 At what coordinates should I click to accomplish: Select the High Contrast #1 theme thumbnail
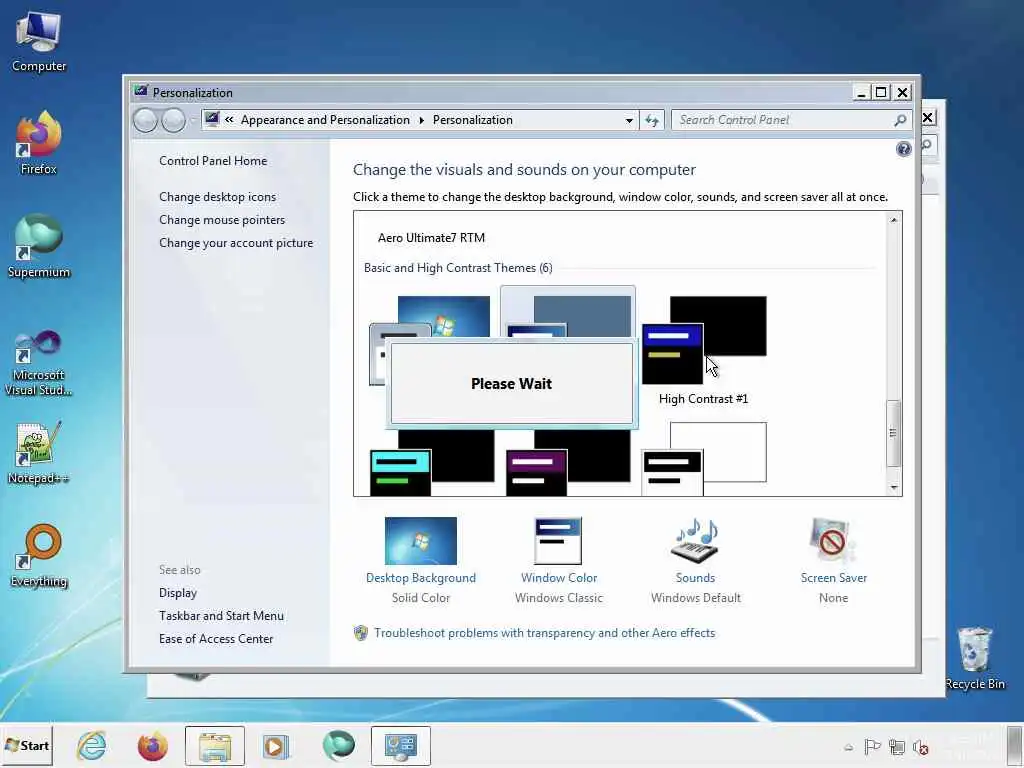pos(704,340)
